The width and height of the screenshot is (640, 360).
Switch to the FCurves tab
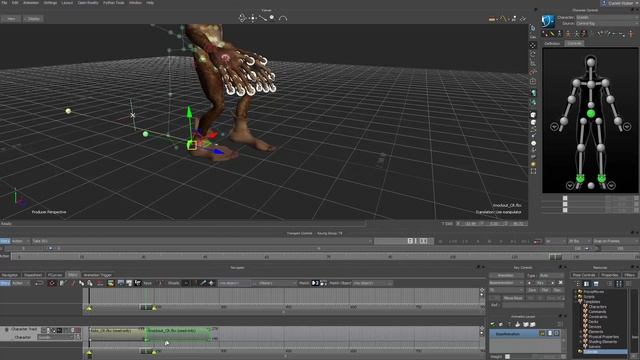55,275
